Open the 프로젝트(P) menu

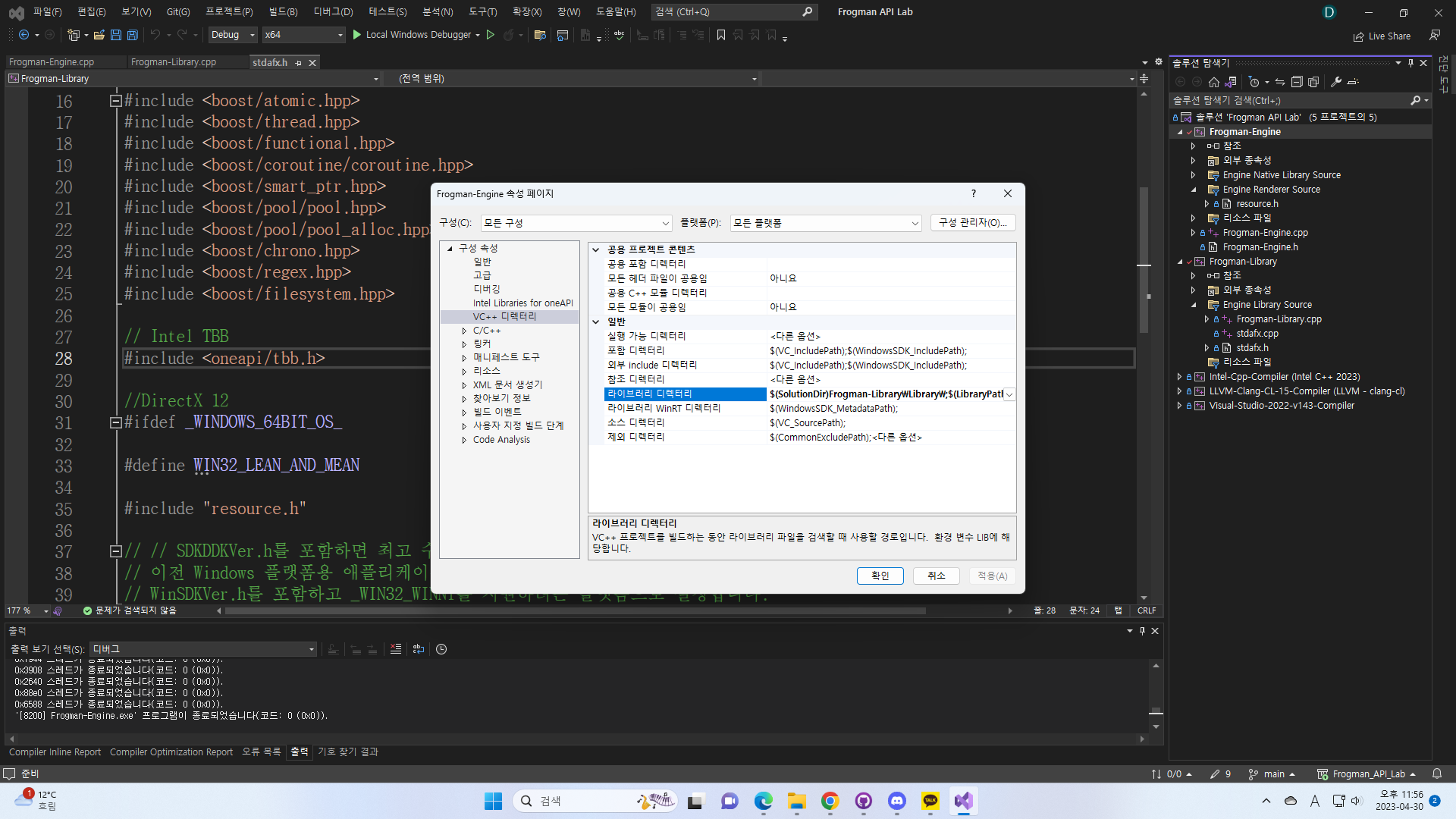[x=229, y=12]
